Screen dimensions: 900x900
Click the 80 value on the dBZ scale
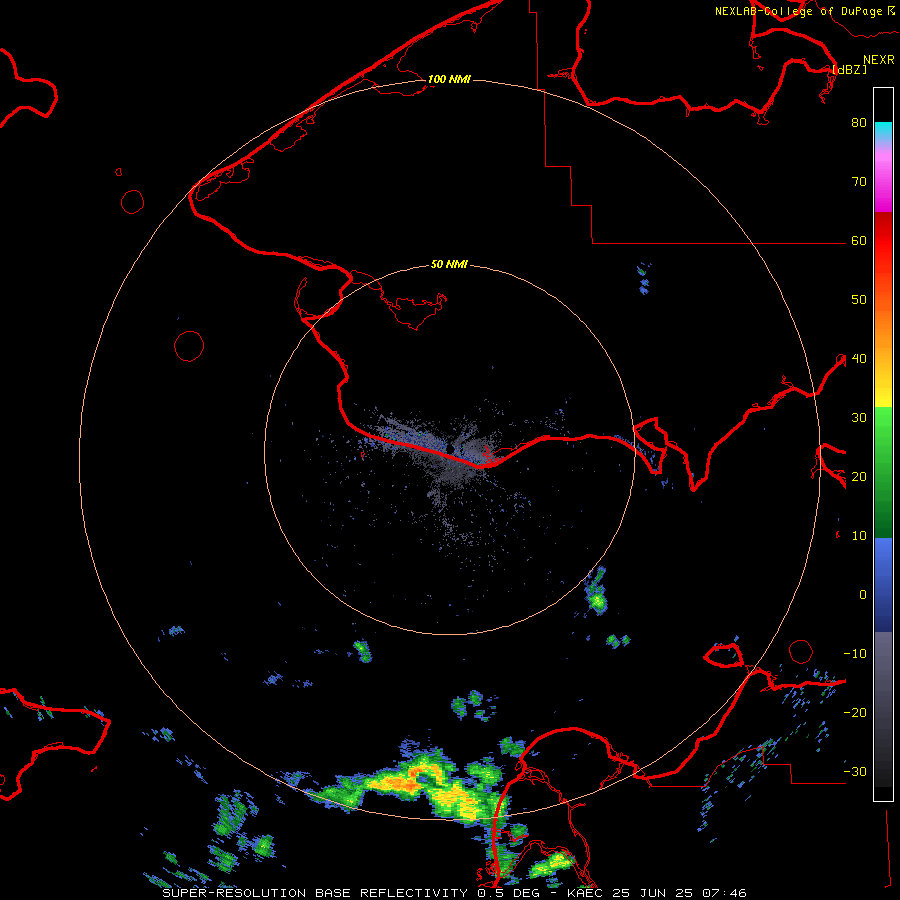tap(859, 122)
